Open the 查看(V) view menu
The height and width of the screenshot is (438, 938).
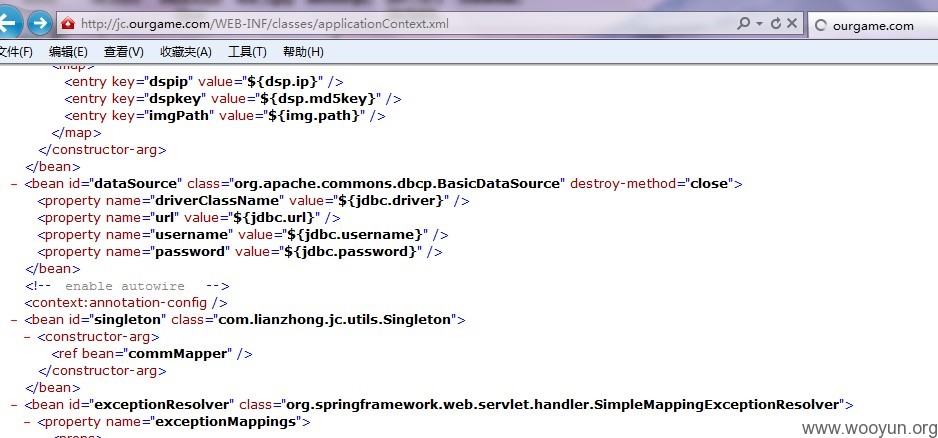click(x=124, y=52)
